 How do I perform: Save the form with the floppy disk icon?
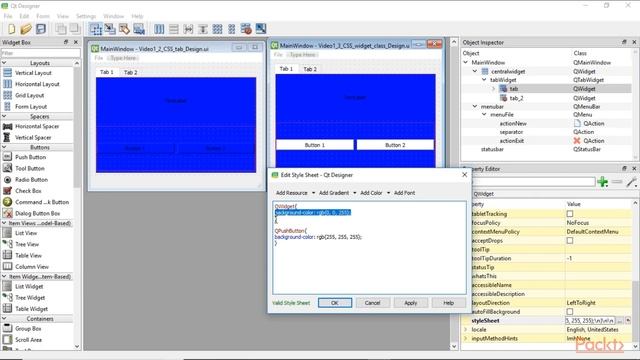point(41,29)
